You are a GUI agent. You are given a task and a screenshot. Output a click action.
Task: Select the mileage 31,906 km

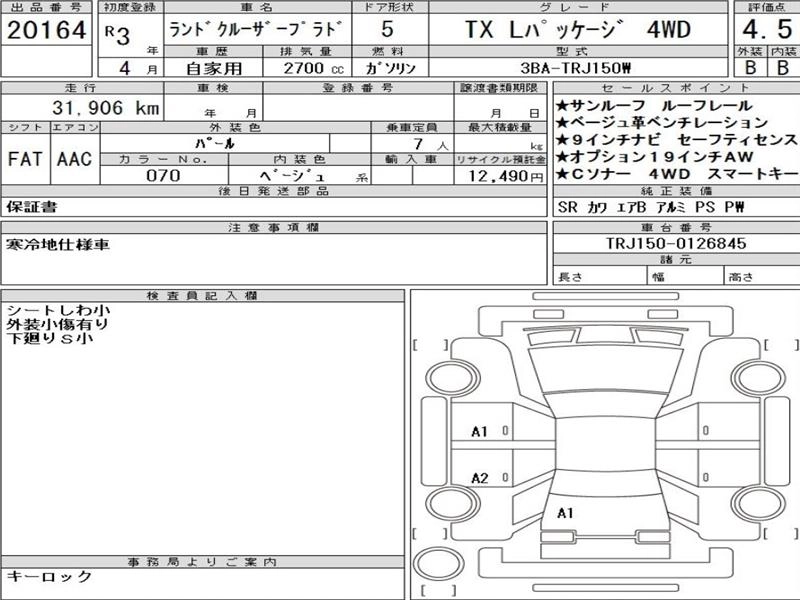pos(106,108)
